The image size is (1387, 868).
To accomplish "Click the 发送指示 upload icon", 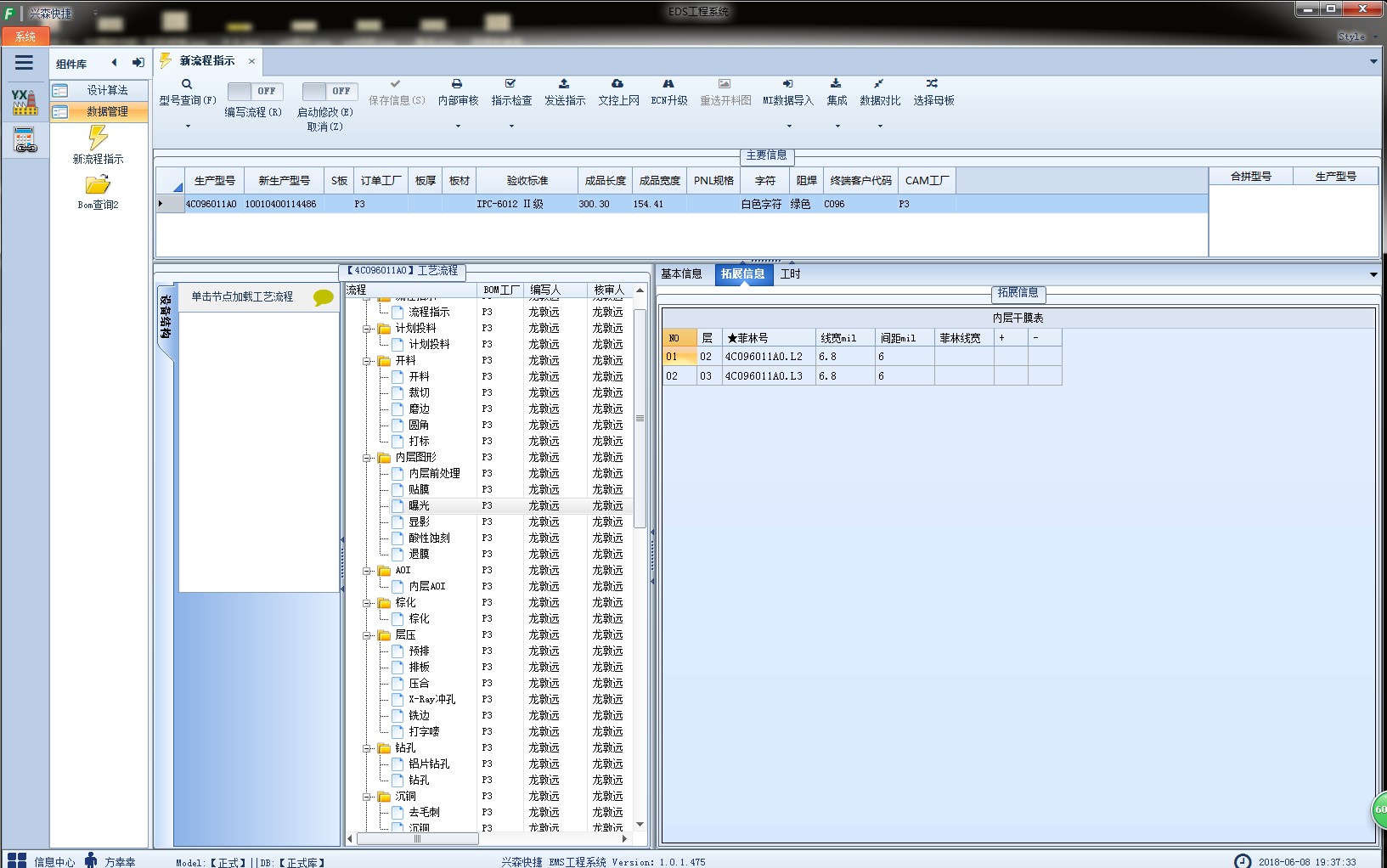I will pos(564,84).
